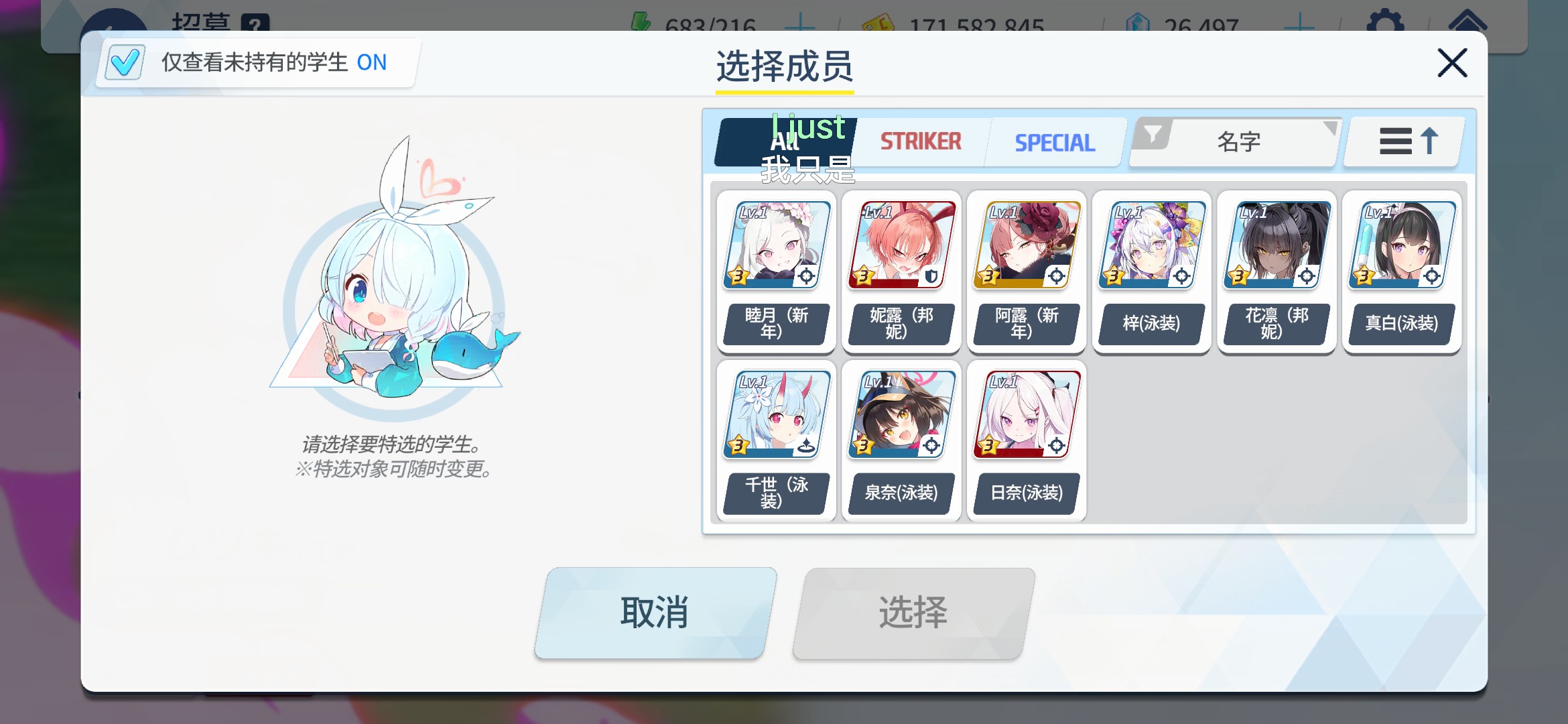The image size is (1568, 724).
Task: Switch to the STRIKER tab
Action: pos(921,141)
